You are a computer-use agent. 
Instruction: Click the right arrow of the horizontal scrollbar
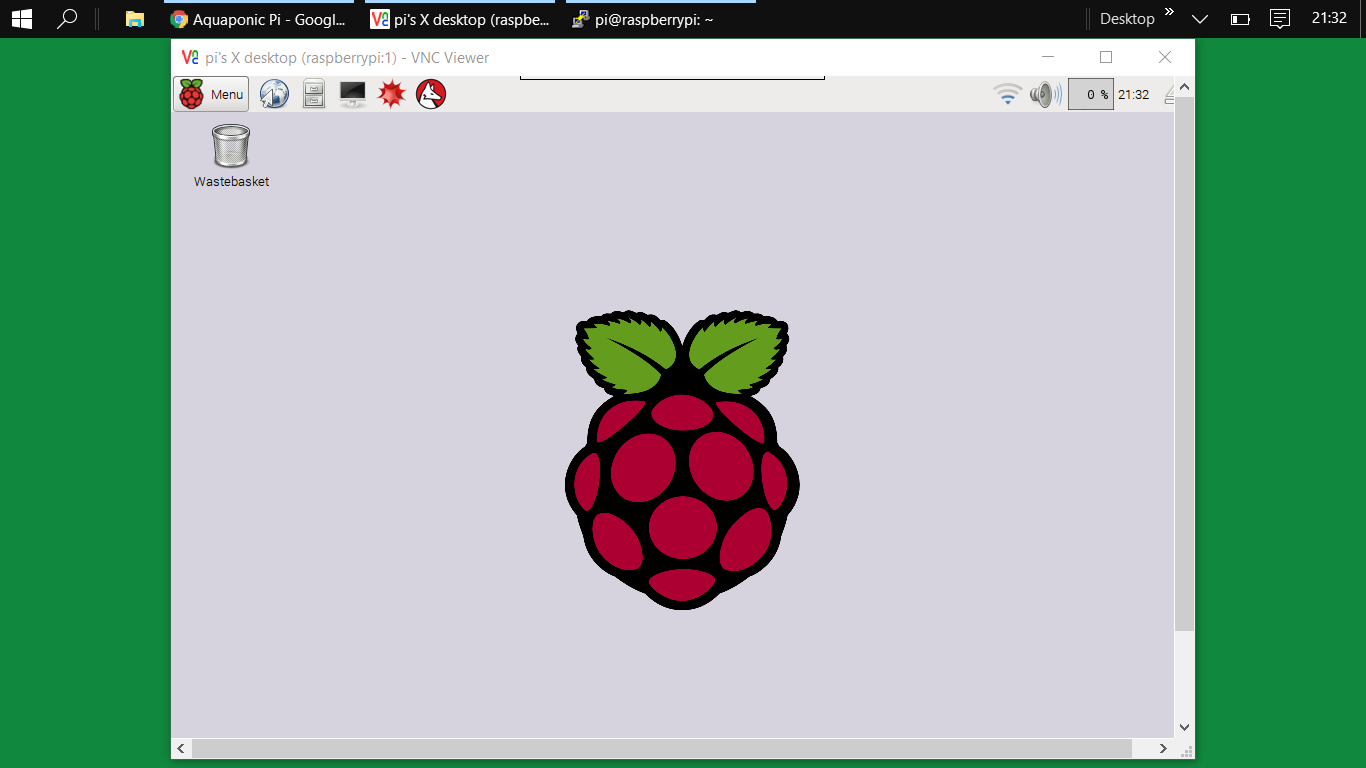coord(1162,748)
